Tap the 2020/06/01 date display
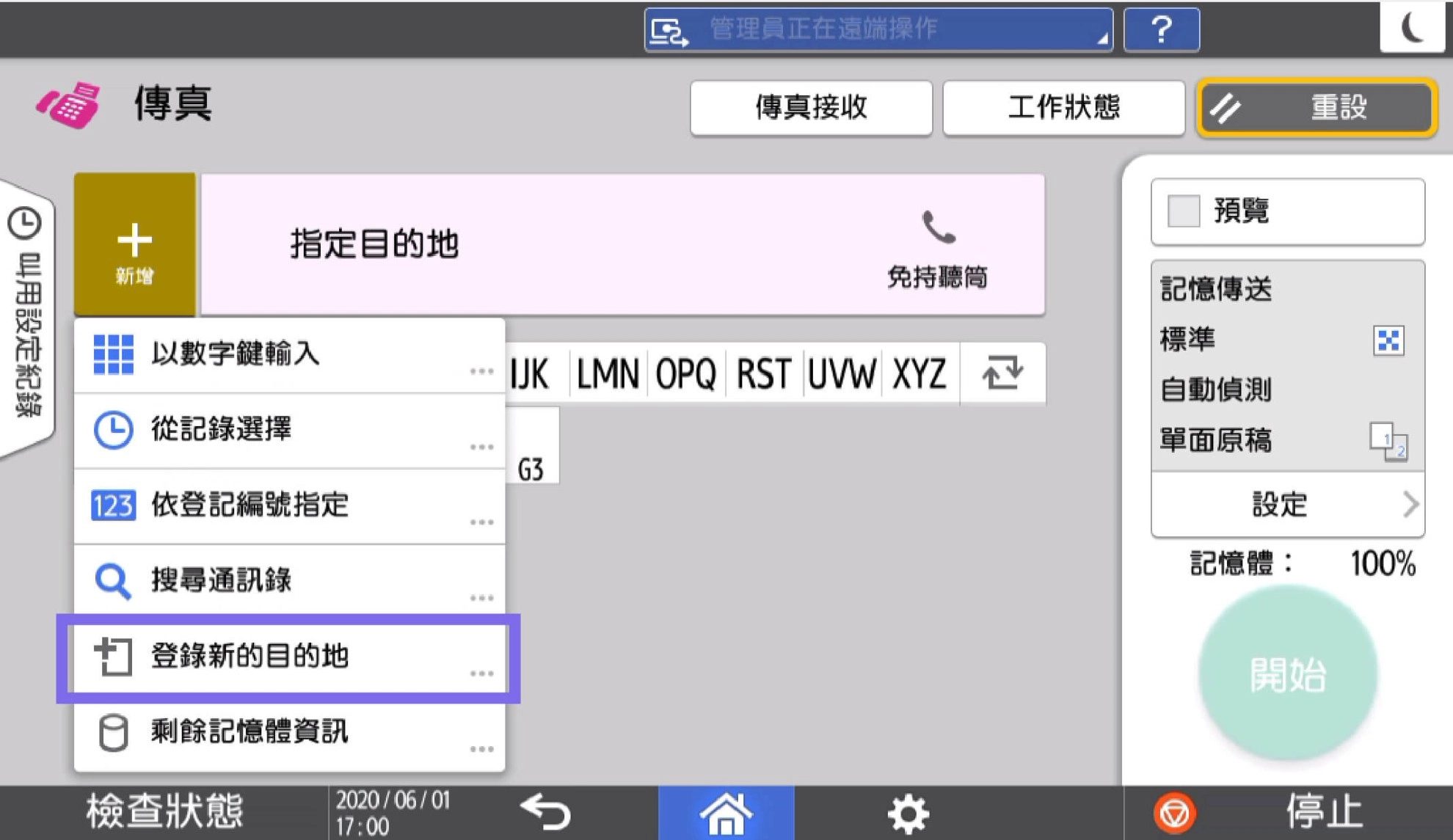 393,800
